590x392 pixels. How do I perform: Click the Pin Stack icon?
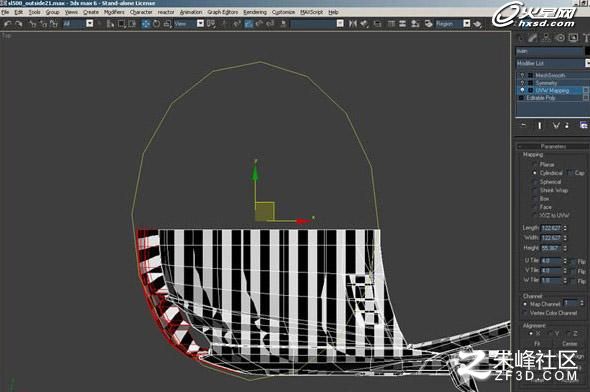click(x=523, y=125)
